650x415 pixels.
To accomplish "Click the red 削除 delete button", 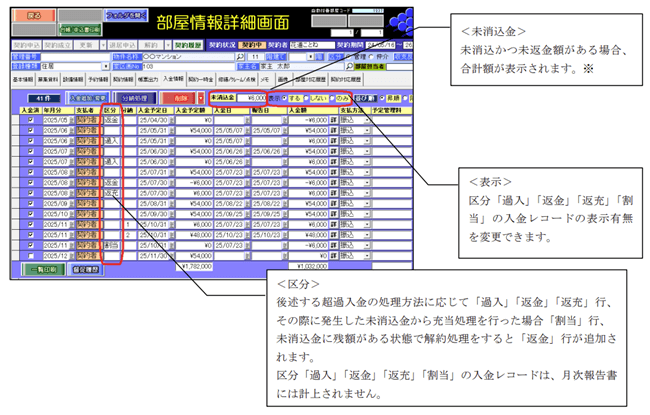I will [x=180, y=99].
